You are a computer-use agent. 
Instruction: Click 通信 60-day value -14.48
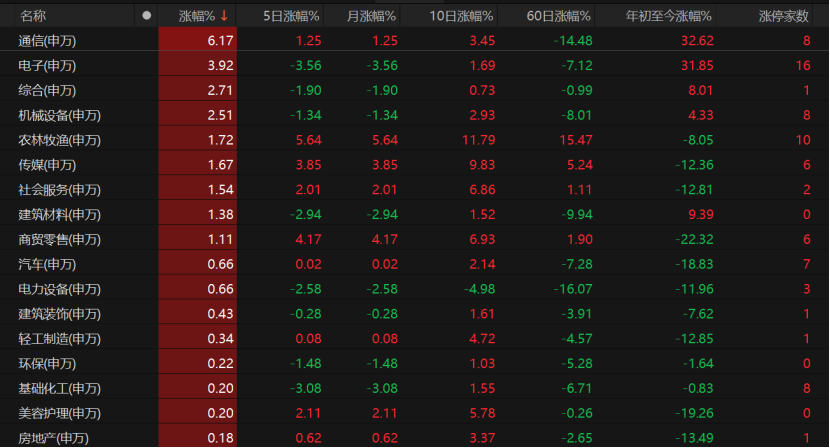[573, 41]
